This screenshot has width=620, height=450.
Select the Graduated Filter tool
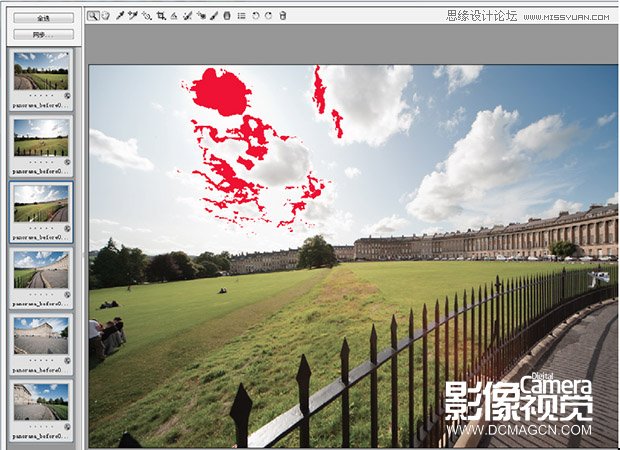[x=227, y=16]
